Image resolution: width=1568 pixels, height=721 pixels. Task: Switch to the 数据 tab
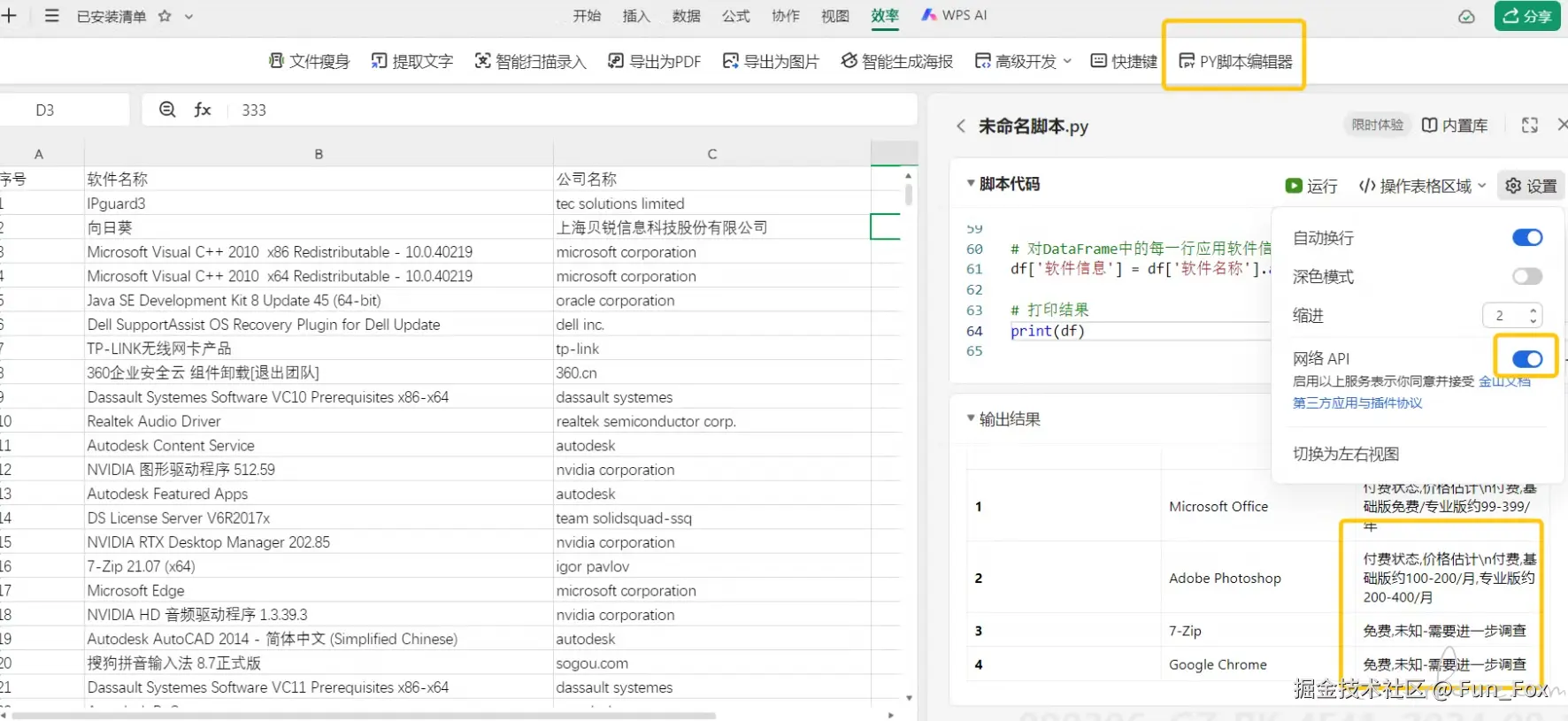686,16
